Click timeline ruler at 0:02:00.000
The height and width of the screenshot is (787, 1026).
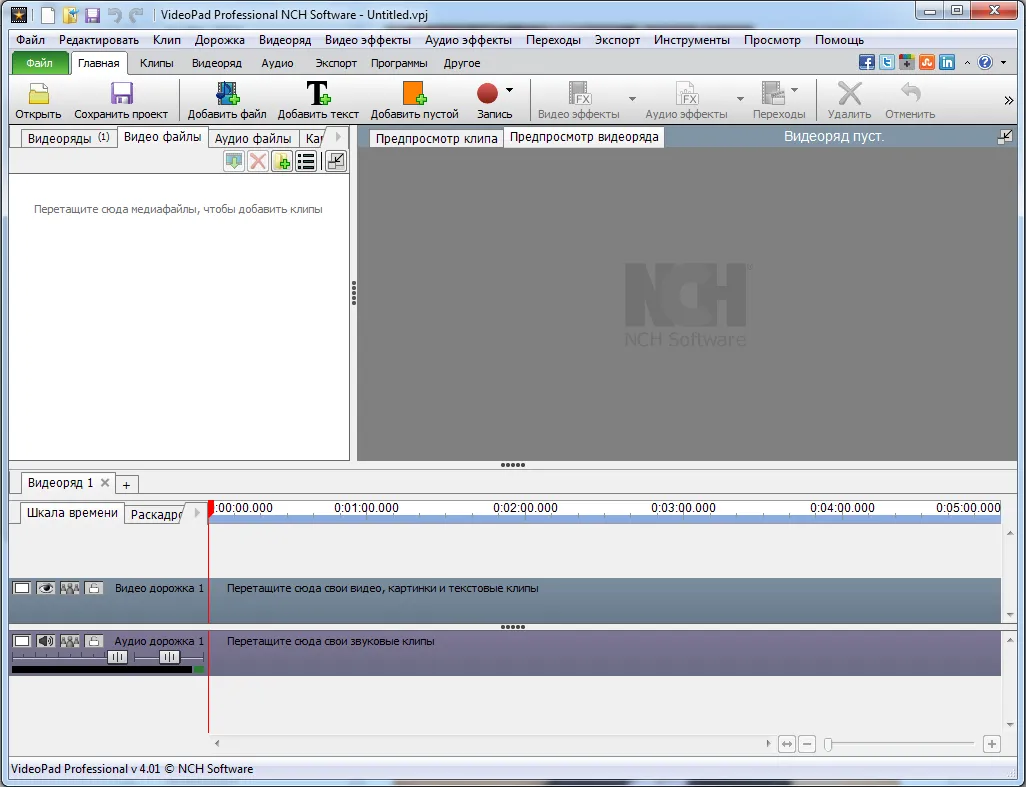525,508
